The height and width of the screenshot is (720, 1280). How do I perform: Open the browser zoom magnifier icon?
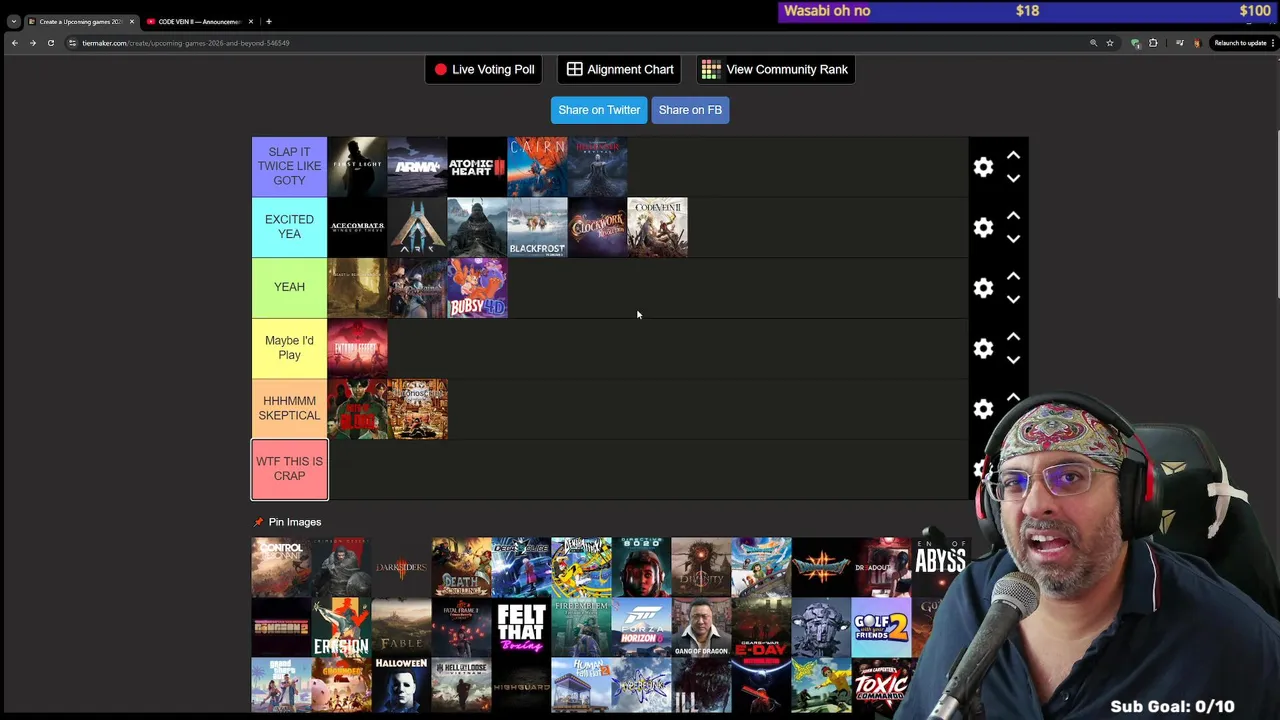pyautogui.click(x=1093, y=43)
